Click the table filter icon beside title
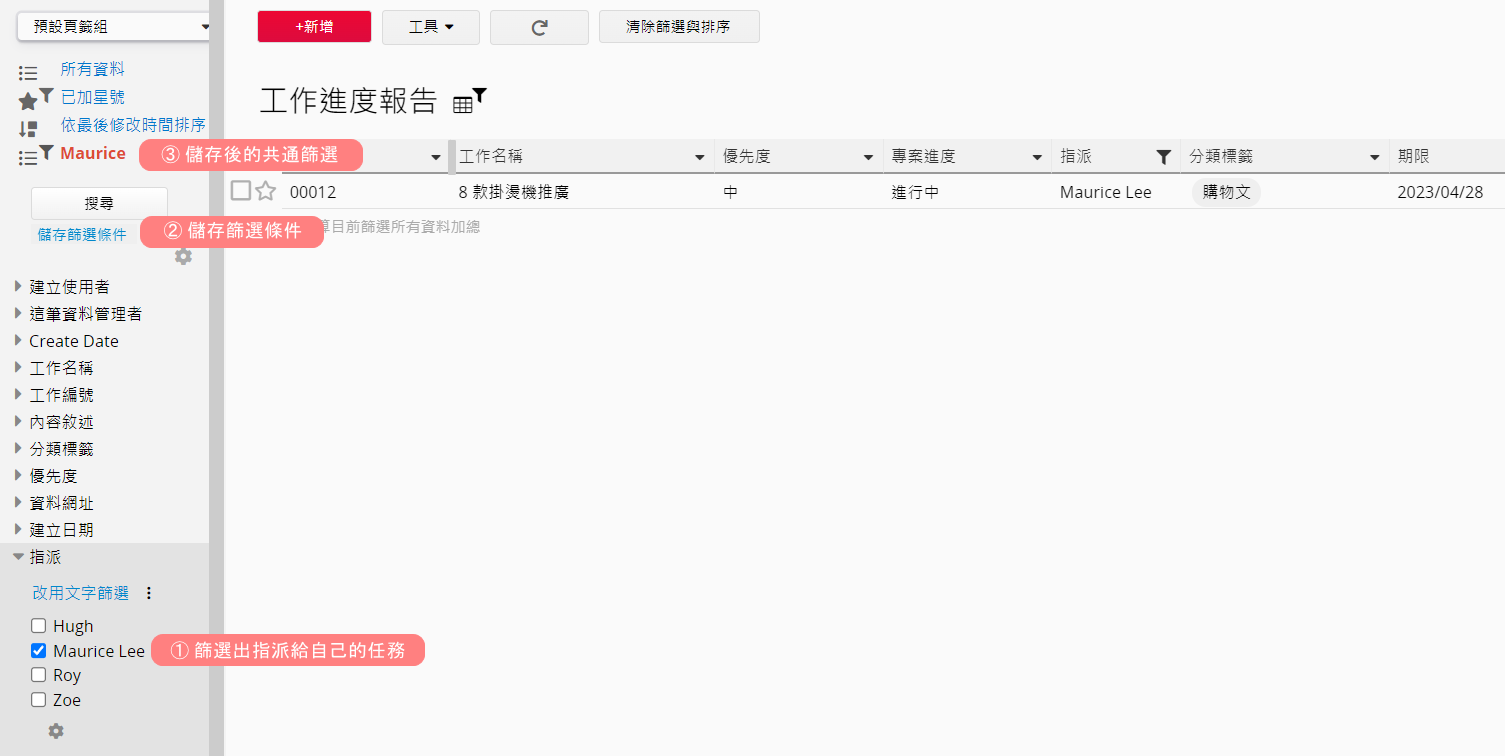 click(x=469, y=100)
